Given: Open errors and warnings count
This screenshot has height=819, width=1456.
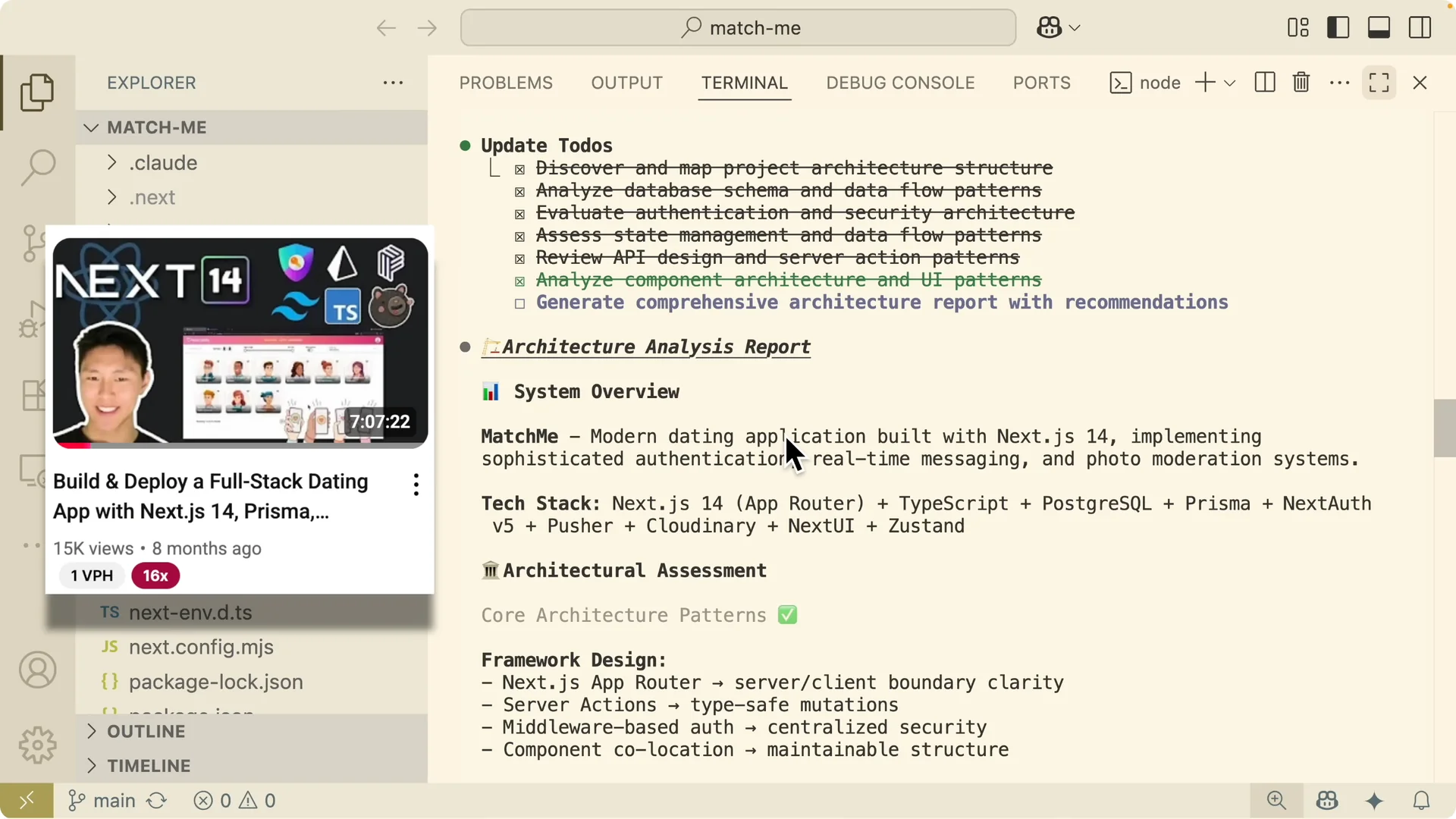Looking at the screenshot, I should coord(235,801).
